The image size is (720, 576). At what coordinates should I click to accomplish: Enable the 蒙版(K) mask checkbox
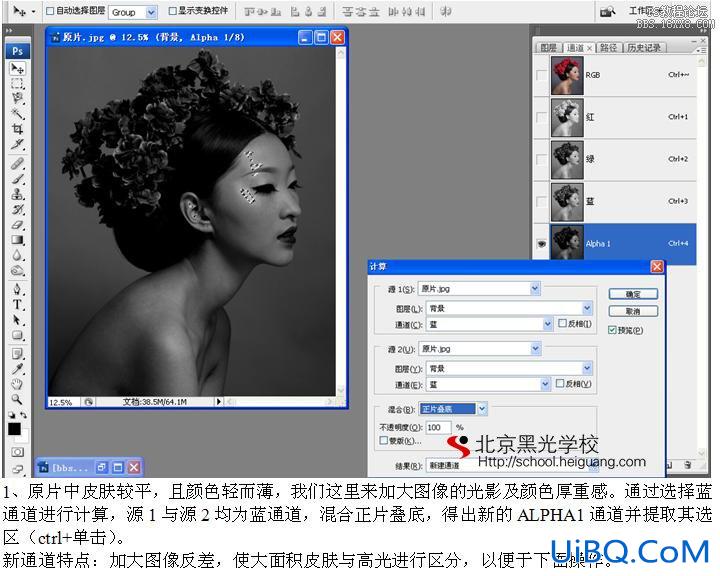383,440
